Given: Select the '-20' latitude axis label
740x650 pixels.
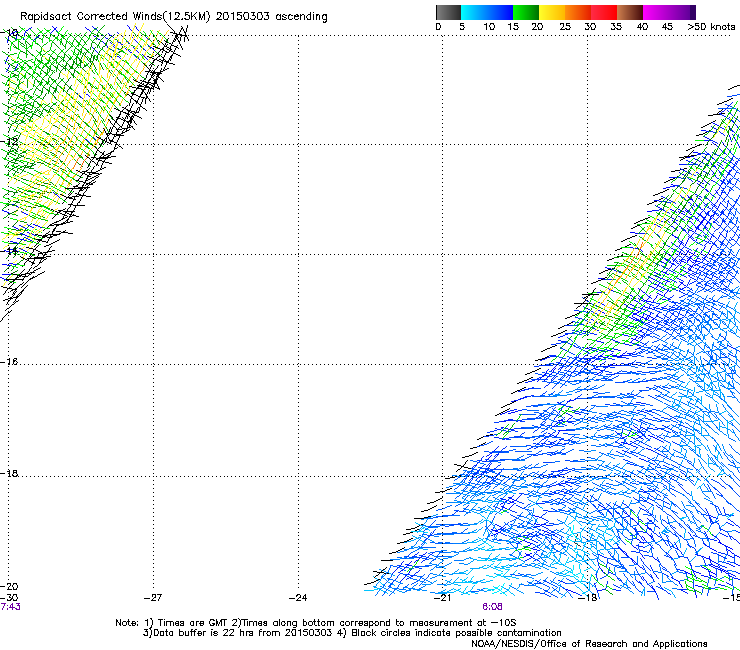Looking at the screenshot, I should [x=10, y=586].
